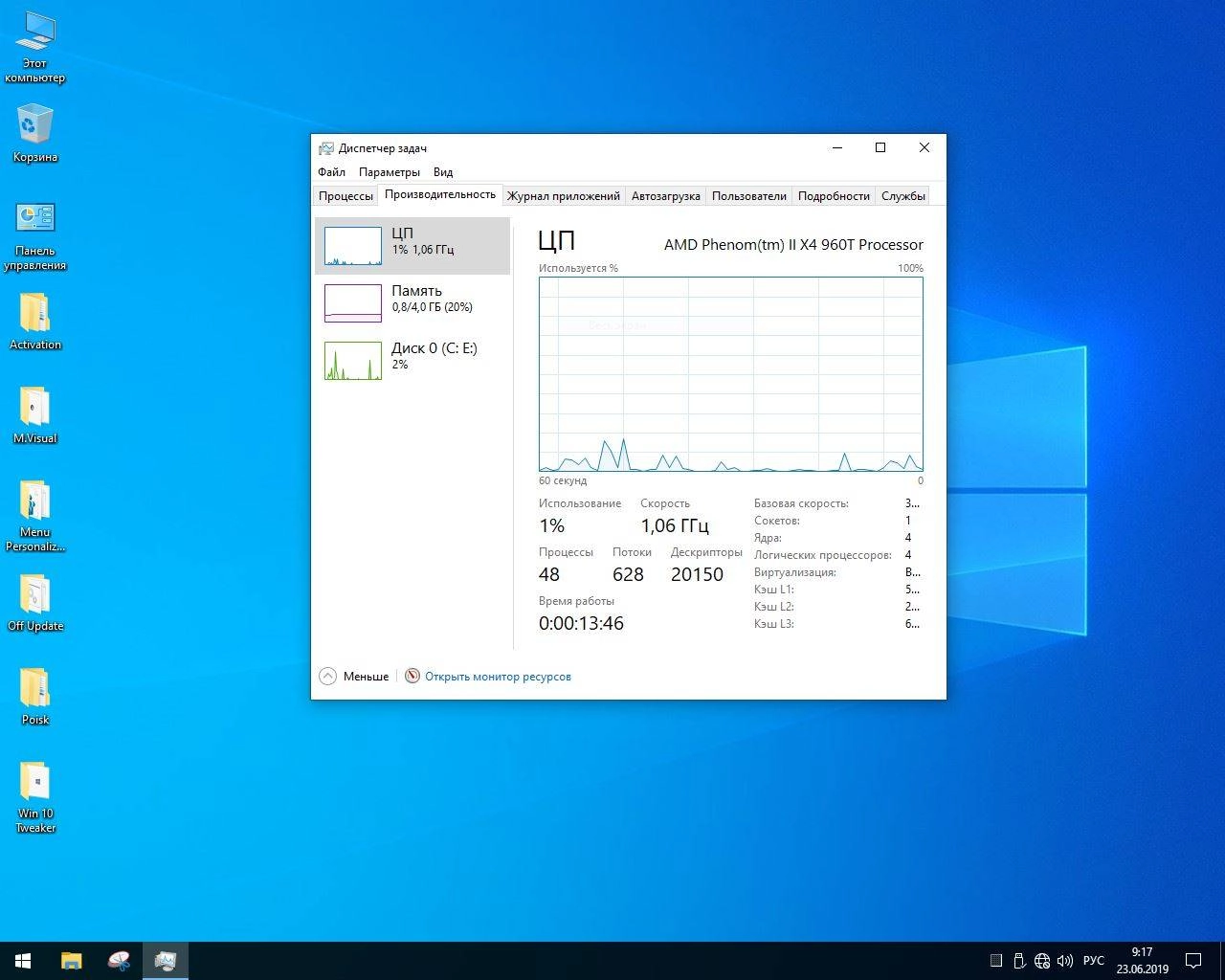Select the Производительность tab
Image resolution: width=1225 pixels, height=980 pixels.
click(440, 194)
